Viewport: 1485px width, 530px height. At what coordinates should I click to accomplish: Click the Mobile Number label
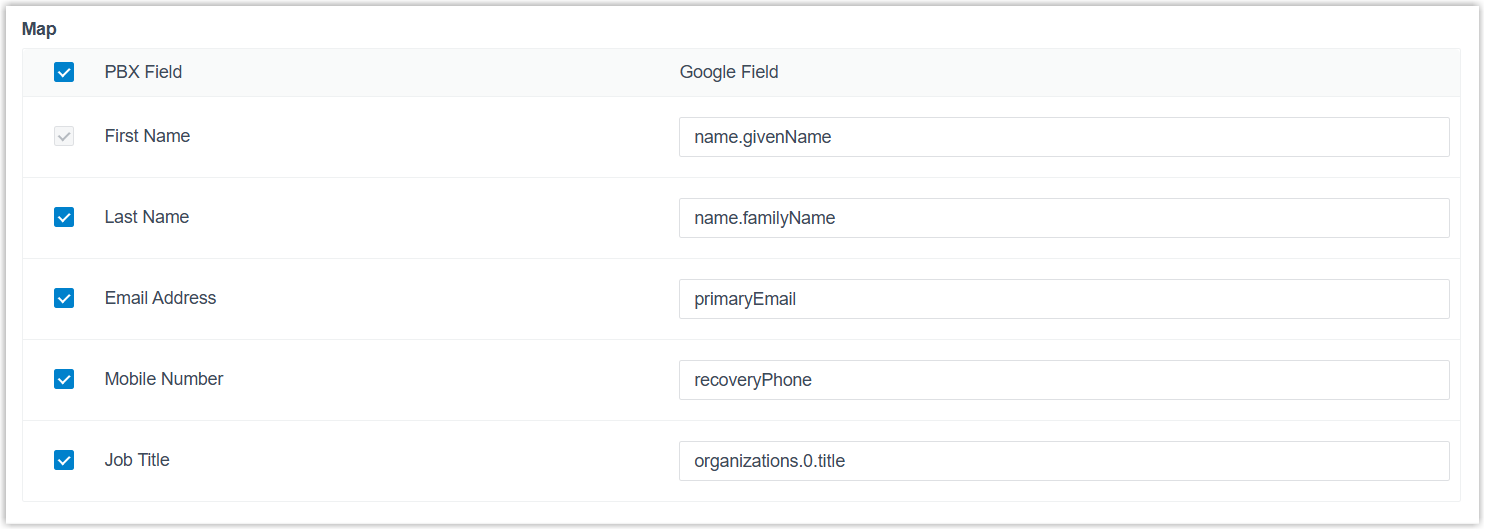point(164,379)
